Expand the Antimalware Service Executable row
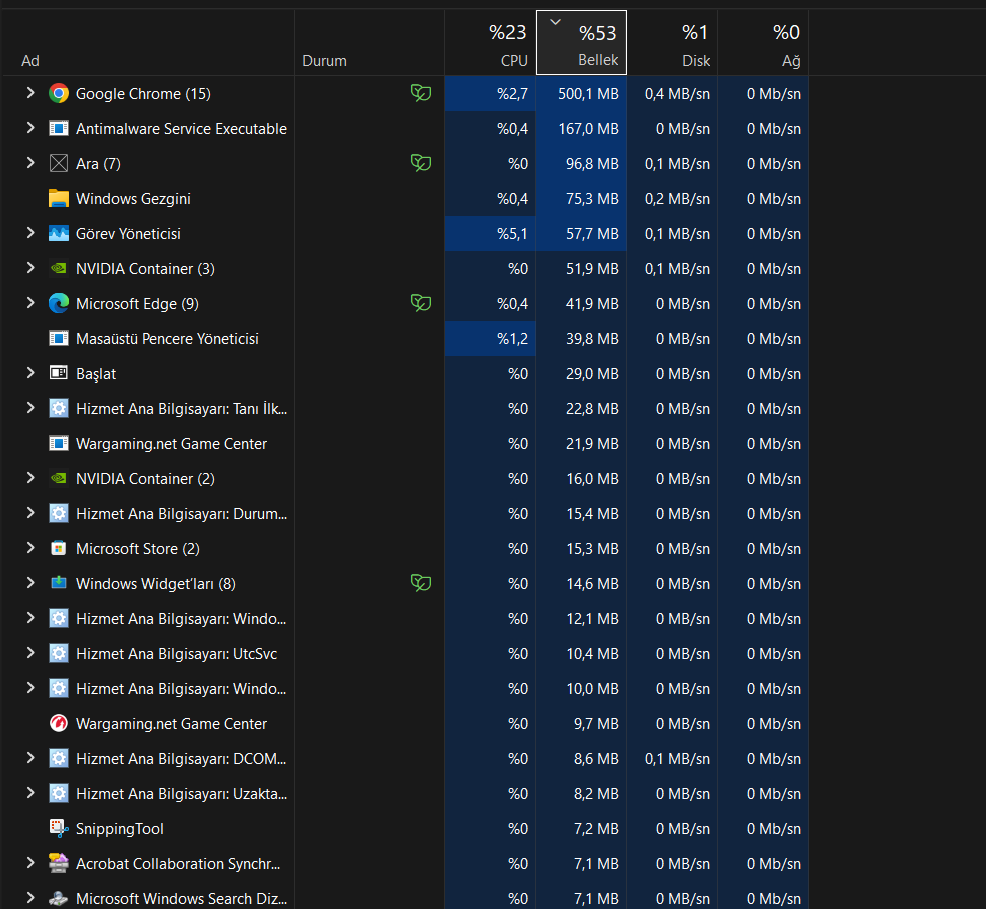The height and width of the screenshot is (909, 986). pos(30,128)
